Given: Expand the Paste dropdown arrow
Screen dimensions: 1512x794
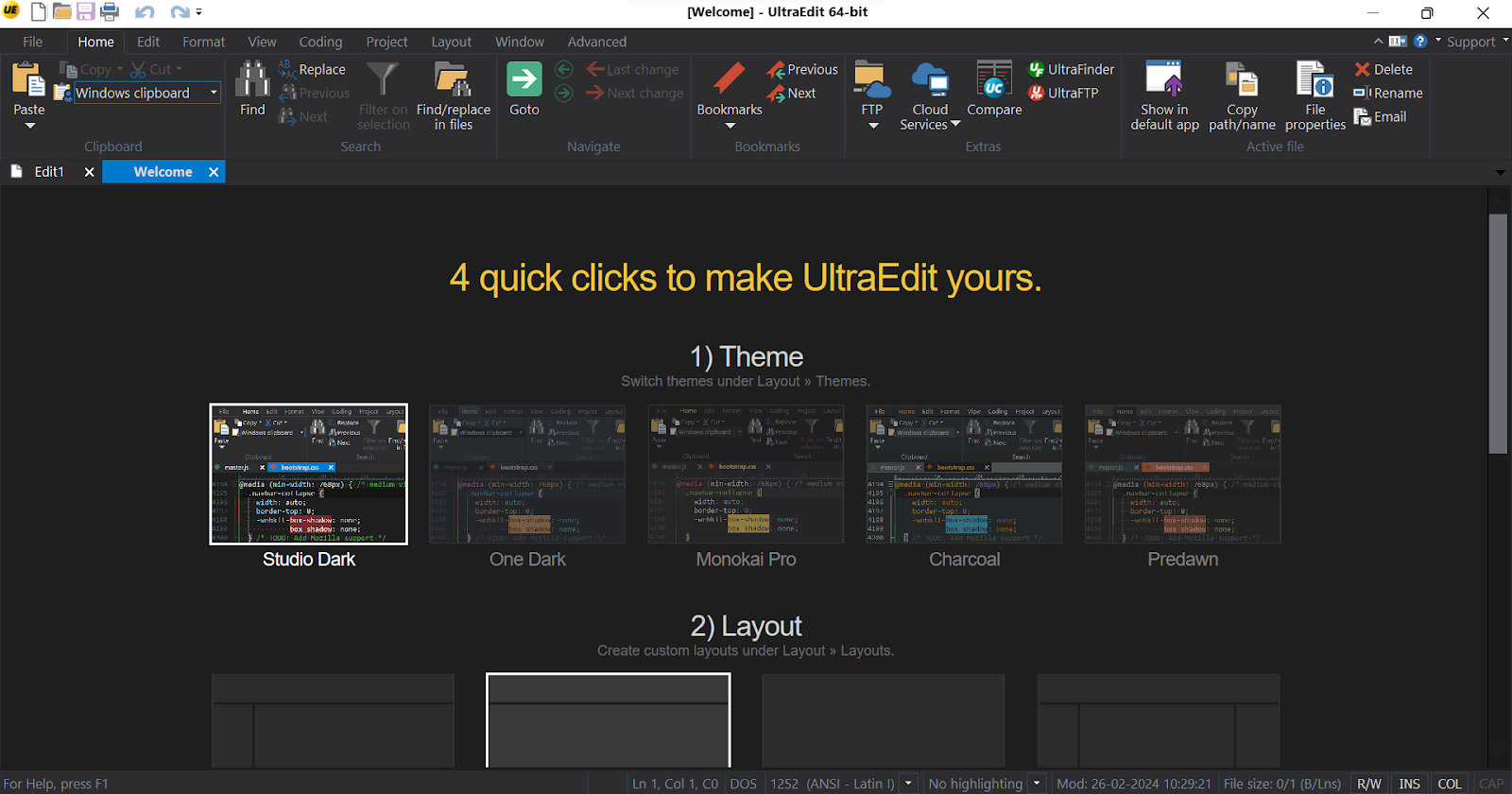Looking at the screenshot, I should pyautogui.click(x=29, y=126).
